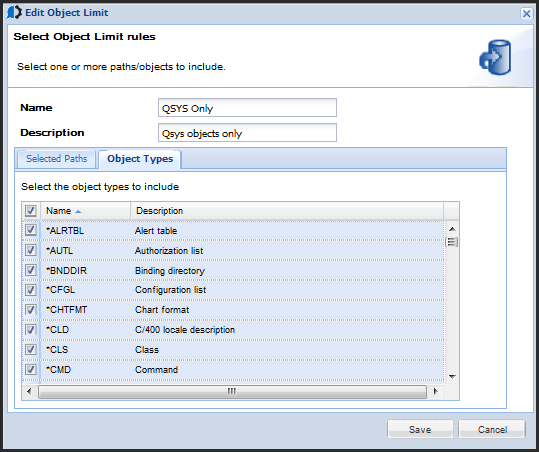The image size is (539, 452).
Task: Click the Save button
Action: pyautogui.click(x=420, y=429)
